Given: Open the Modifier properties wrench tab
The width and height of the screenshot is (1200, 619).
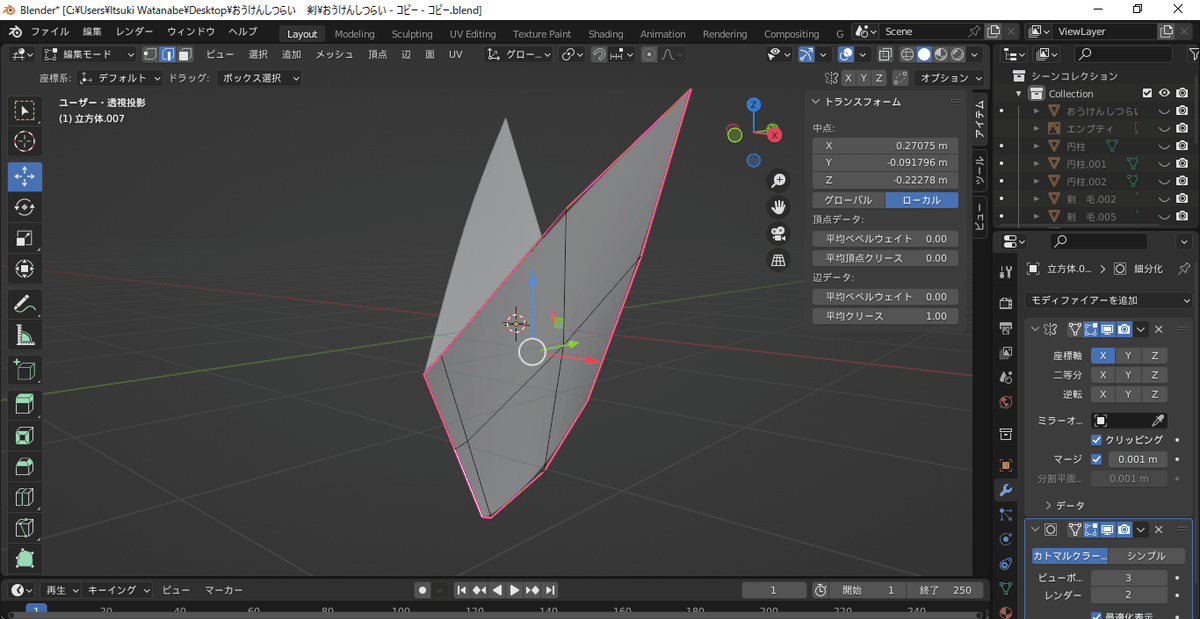Looking at the screenshot, I should pyautogui.click(x=1006, y=490).
